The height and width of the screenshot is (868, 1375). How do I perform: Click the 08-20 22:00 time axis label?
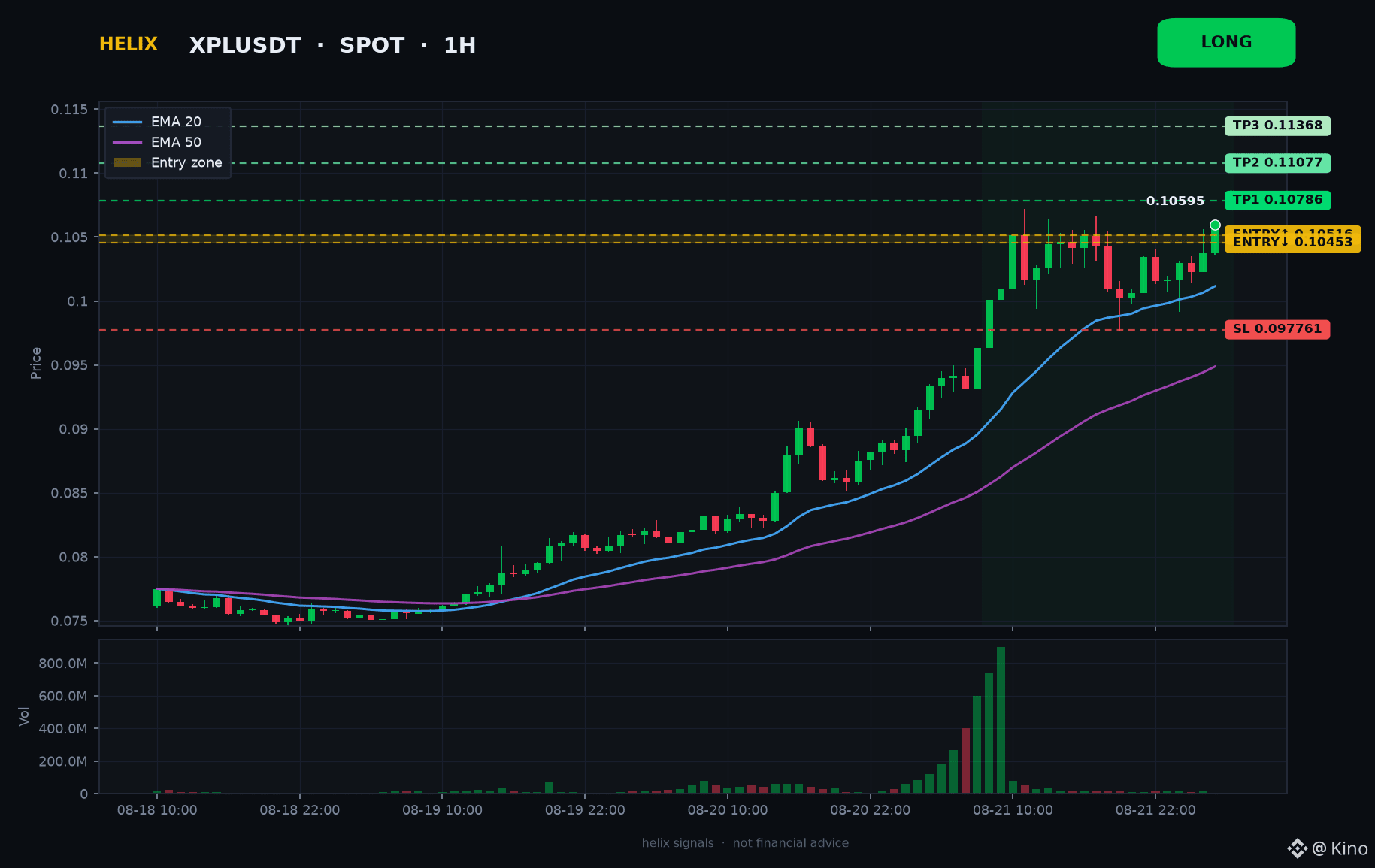click(870, 810)
